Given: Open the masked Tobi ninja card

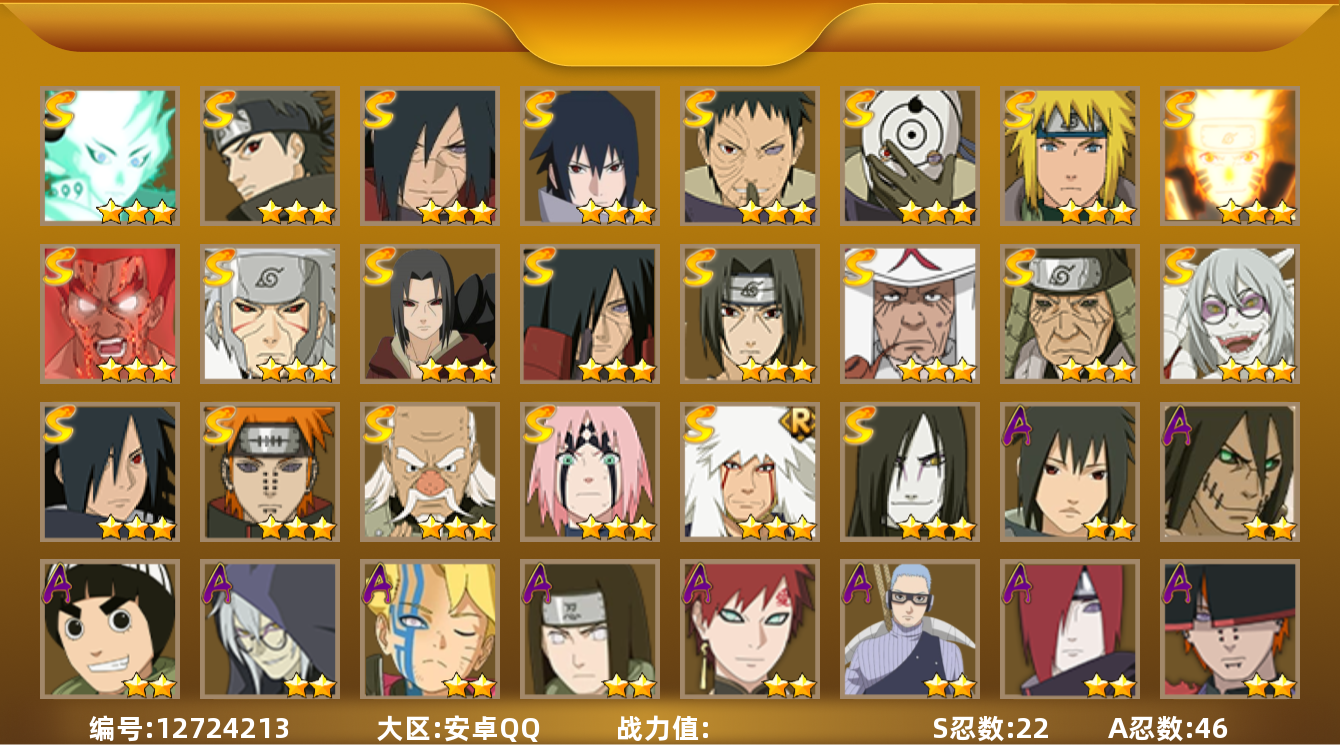Looking at the screenshot, I should point(909,156).
